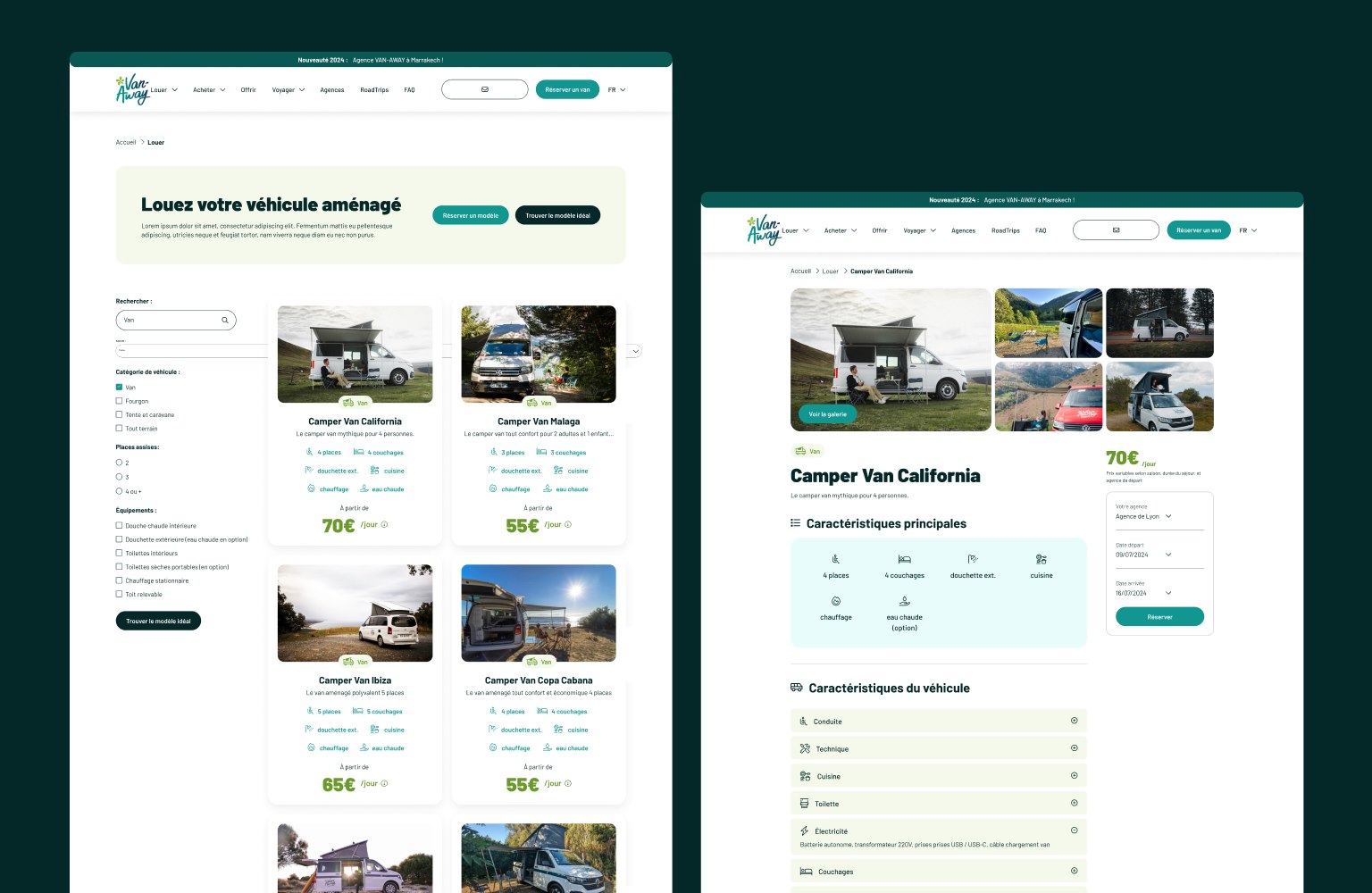Click the Voir la galerie button
Image resolution: width=1372 pixels, height=893 pixels.
(827, 414)
